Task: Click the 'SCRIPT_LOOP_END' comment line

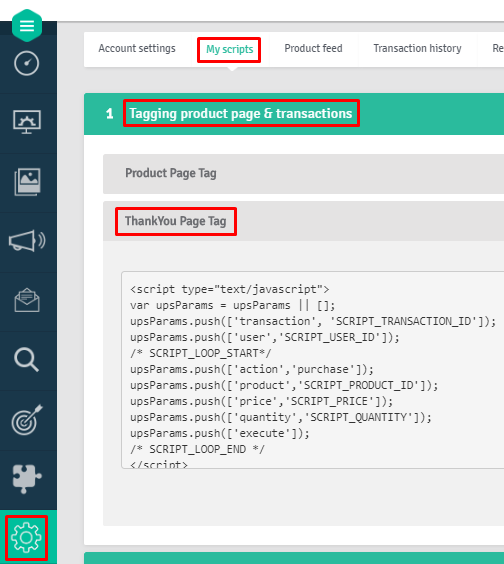Action: 197,449
